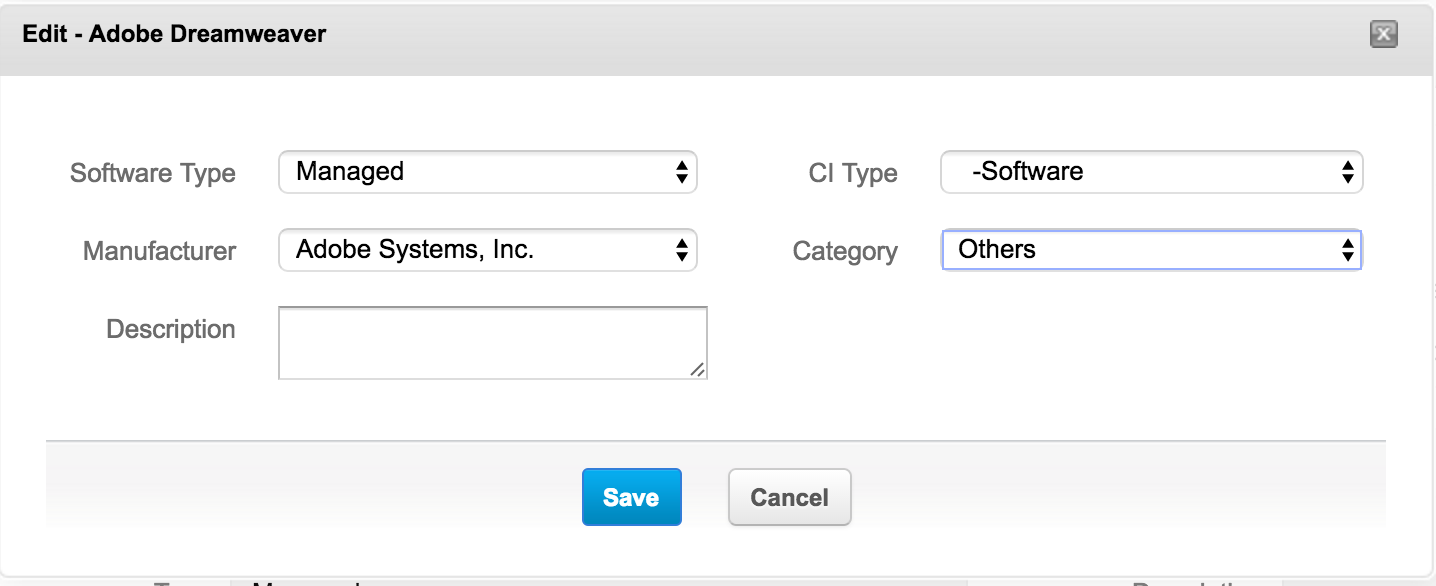Select the Manufacturer field label
Viewport: 1436px width, 586px height.
tap(160, 251)
